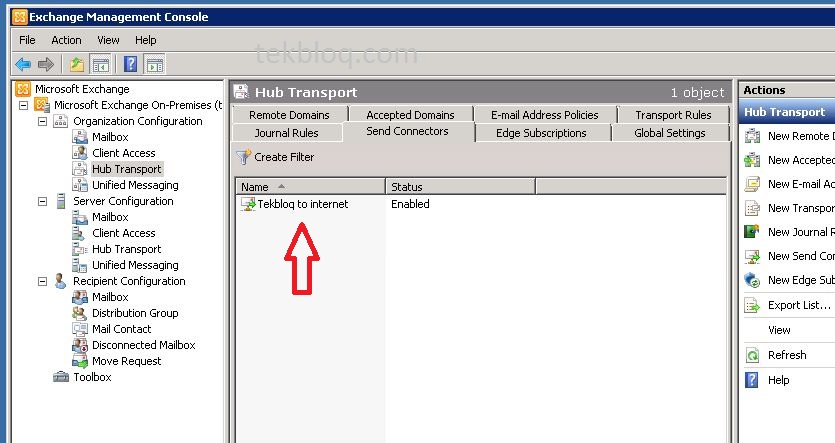Switch to the Journal Rules tab
Viewport: 835px width, 443px height.
click(x=286, y=133)
